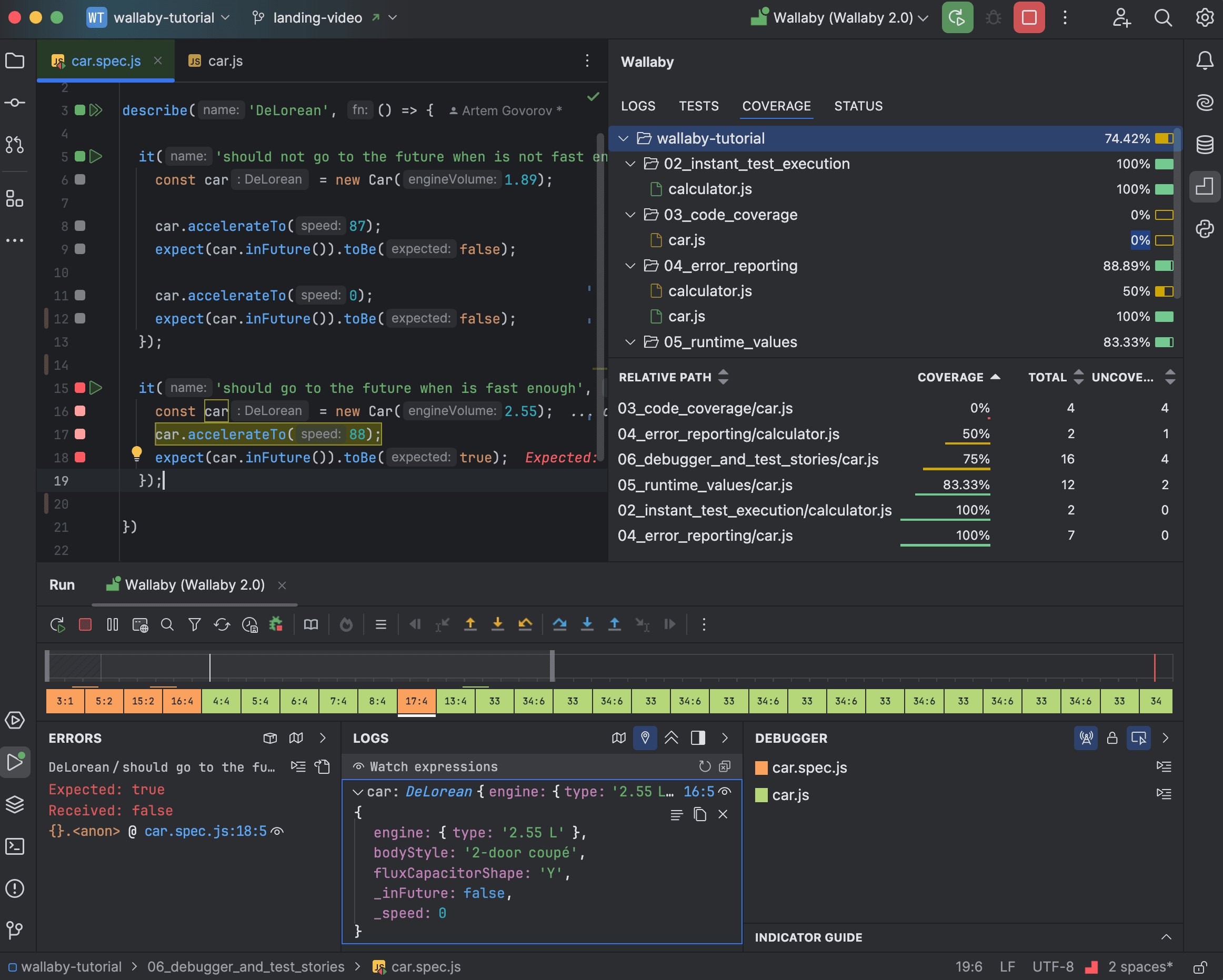Click the 17:4 step in debugger timeline
Image resolution: width=1223 pixels, height=980 pixels.
416,701
